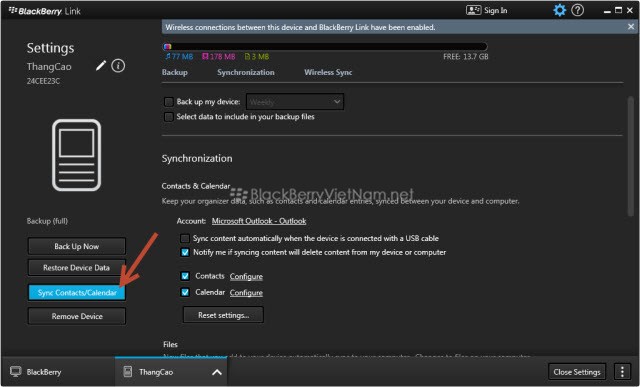Show device info icon
Screen dimensions: 640x387
pos(118,65)
